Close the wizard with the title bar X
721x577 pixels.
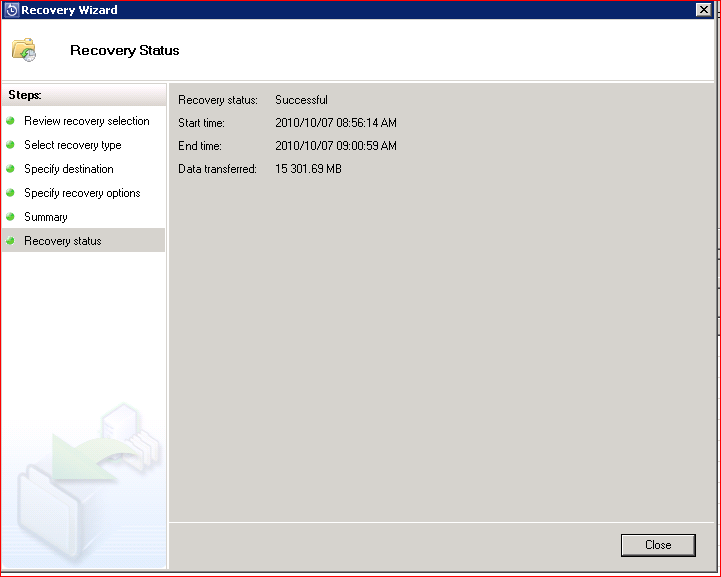point(704,9)
